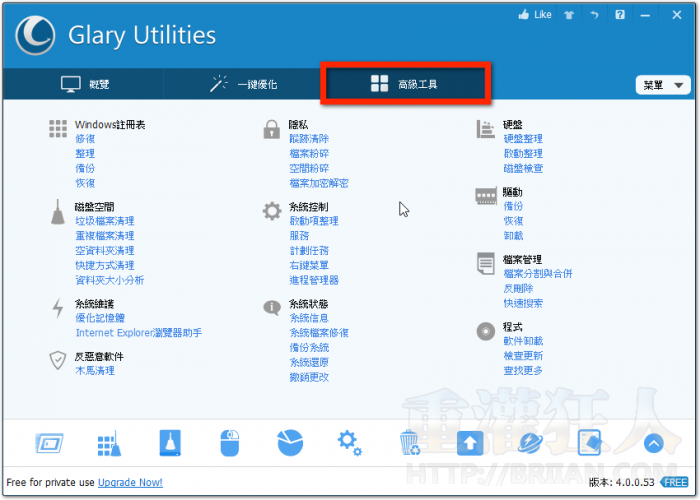Click the 磁盤空間 broom icon
700x500 pixels.
point(58,212)
